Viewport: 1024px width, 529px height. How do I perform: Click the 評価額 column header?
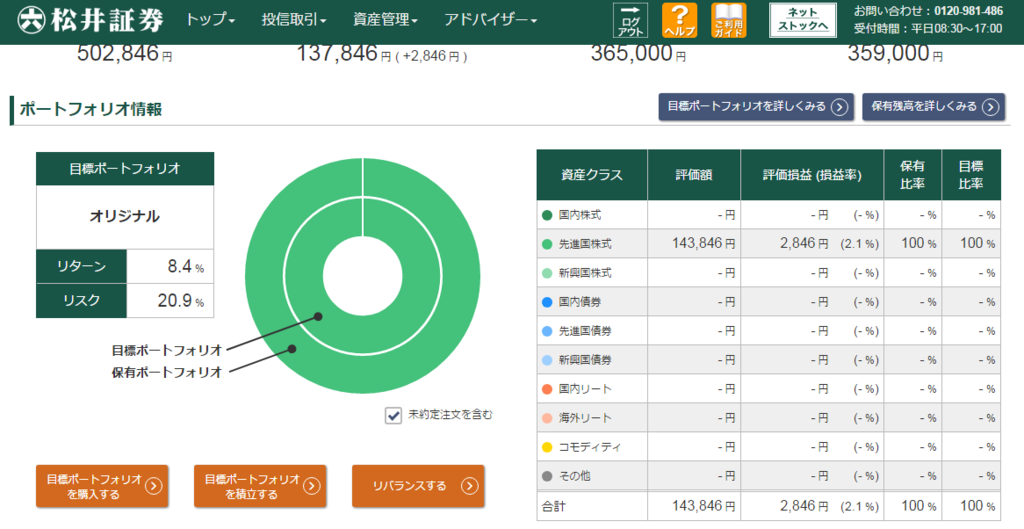(x=694, y=175)
